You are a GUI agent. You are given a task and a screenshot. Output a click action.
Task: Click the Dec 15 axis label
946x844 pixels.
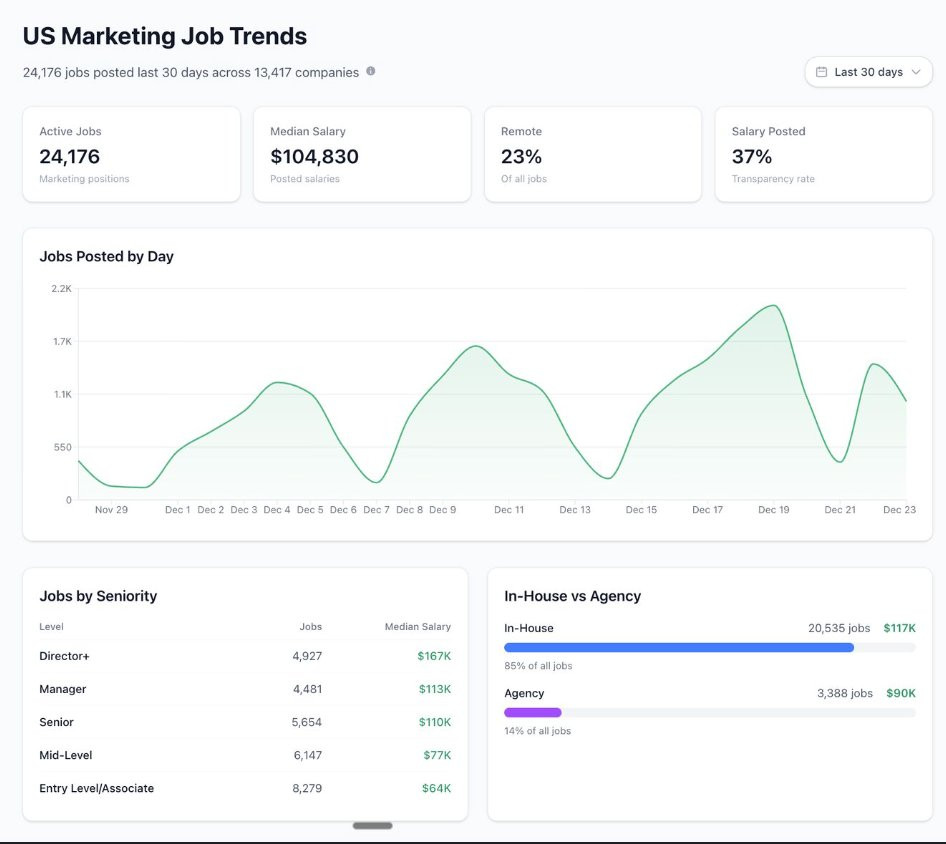[x=641, y=510]
